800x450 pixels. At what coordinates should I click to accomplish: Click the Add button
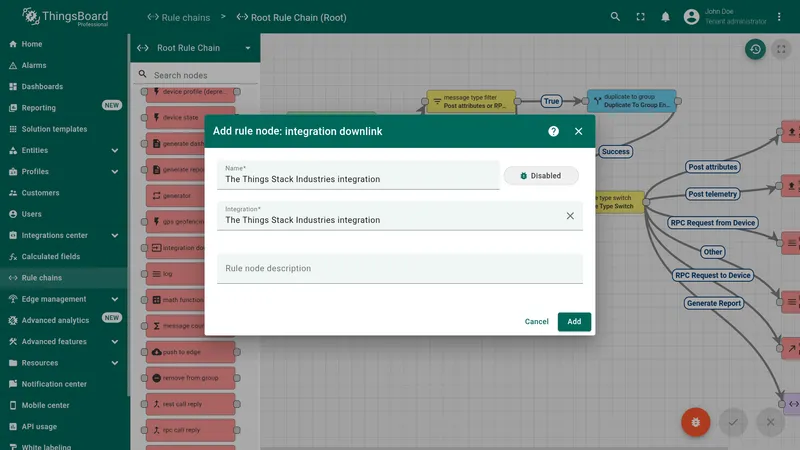(x=574, y=321)
